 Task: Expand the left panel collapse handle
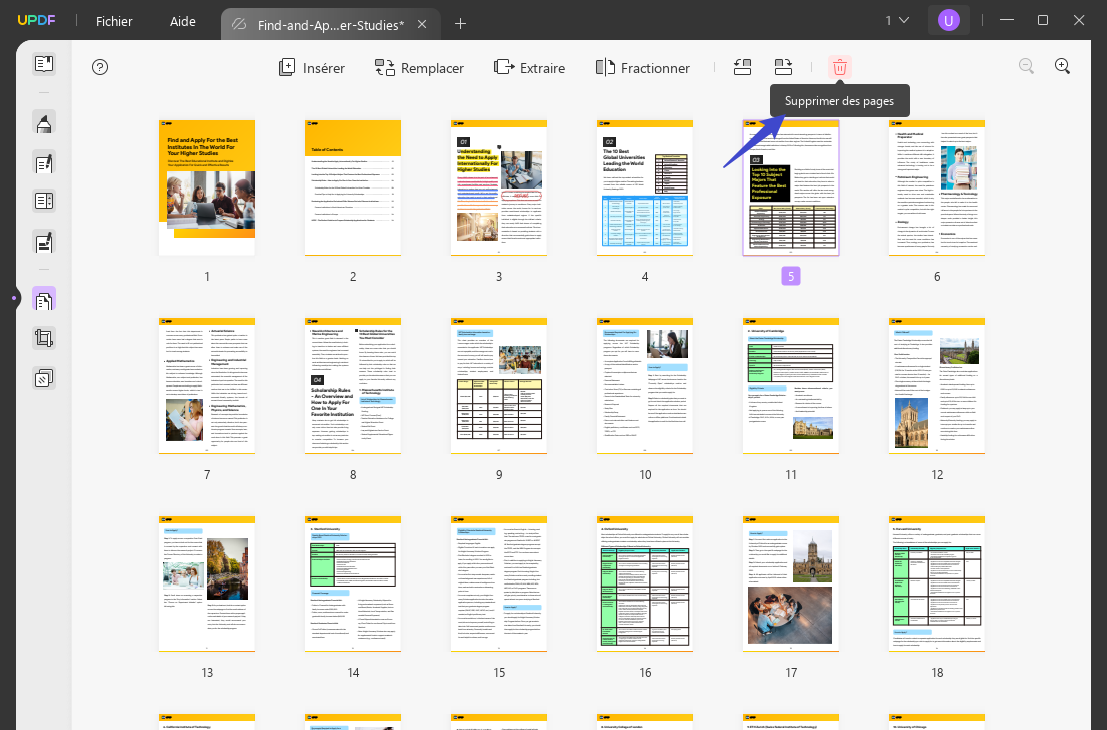[x=14, y=298]
